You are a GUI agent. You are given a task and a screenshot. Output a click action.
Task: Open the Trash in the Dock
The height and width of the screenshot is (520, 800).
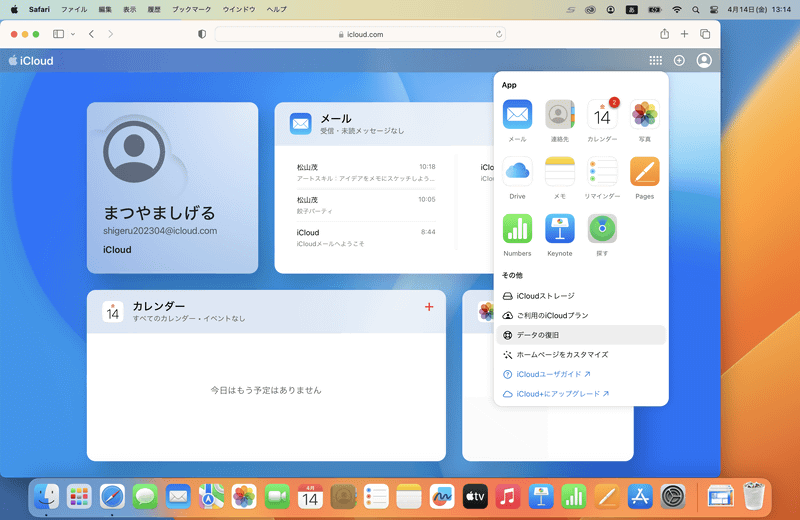tap(754, 497)
